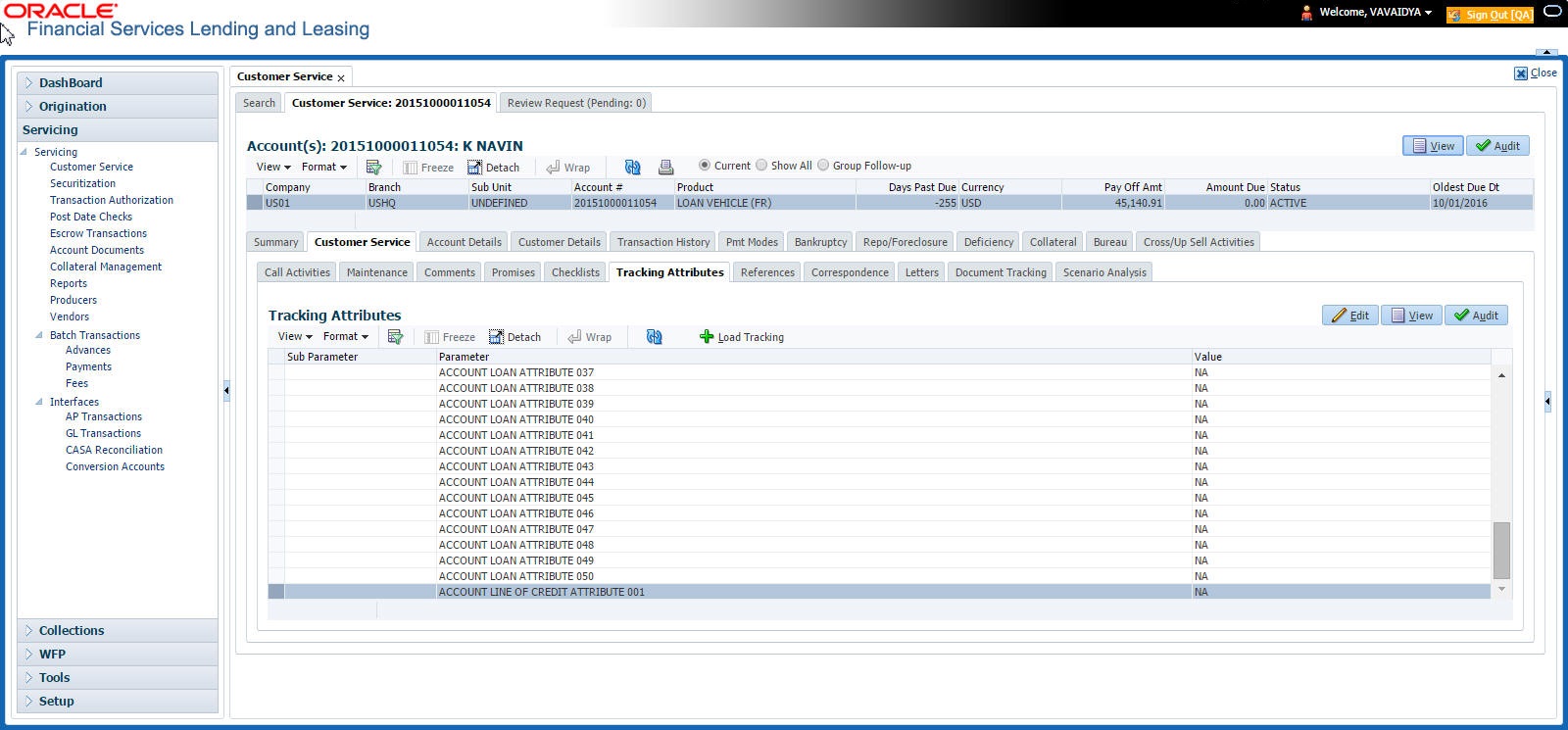This screenshot has height=730, width=1568.
Task: Click Load Tracking
Action: click(742, 337)
